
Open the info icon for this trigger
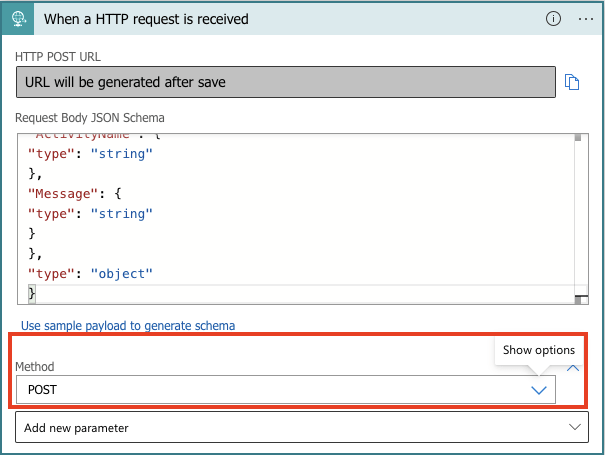(x=553, y=19)
